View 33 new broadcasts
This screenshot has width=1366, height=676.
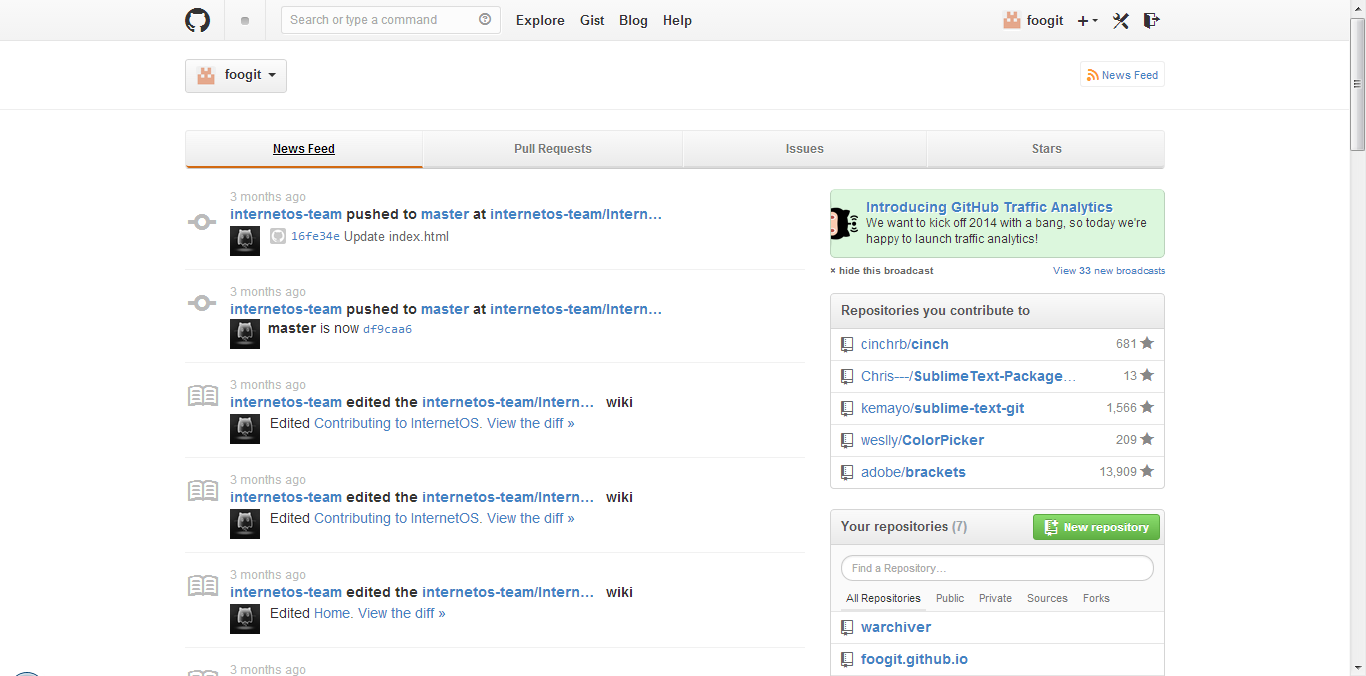(x=1109, y=271)
